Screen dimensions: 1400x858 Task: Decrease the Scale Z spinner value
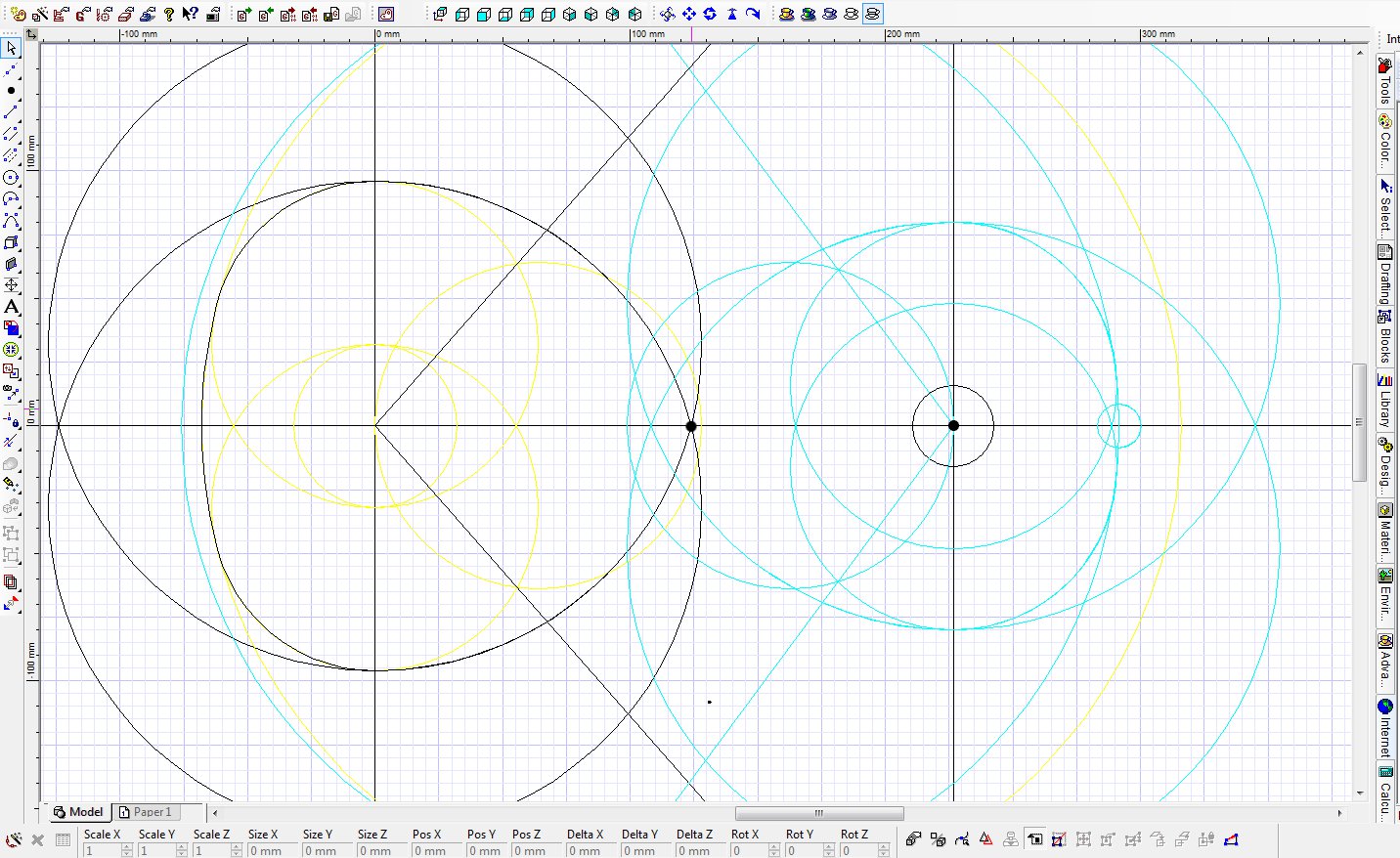tap(237, 855)
